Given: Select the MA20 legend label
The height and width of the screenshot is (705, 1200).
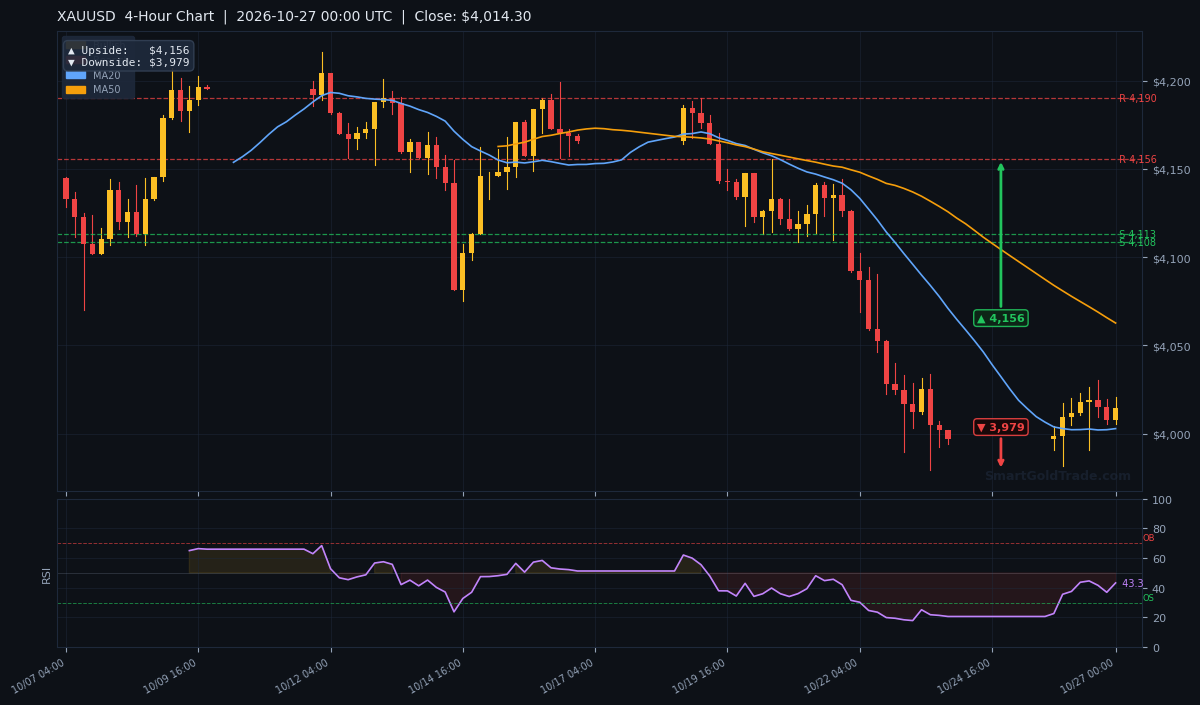Looking at the screenshot, I should click(107, 75).
